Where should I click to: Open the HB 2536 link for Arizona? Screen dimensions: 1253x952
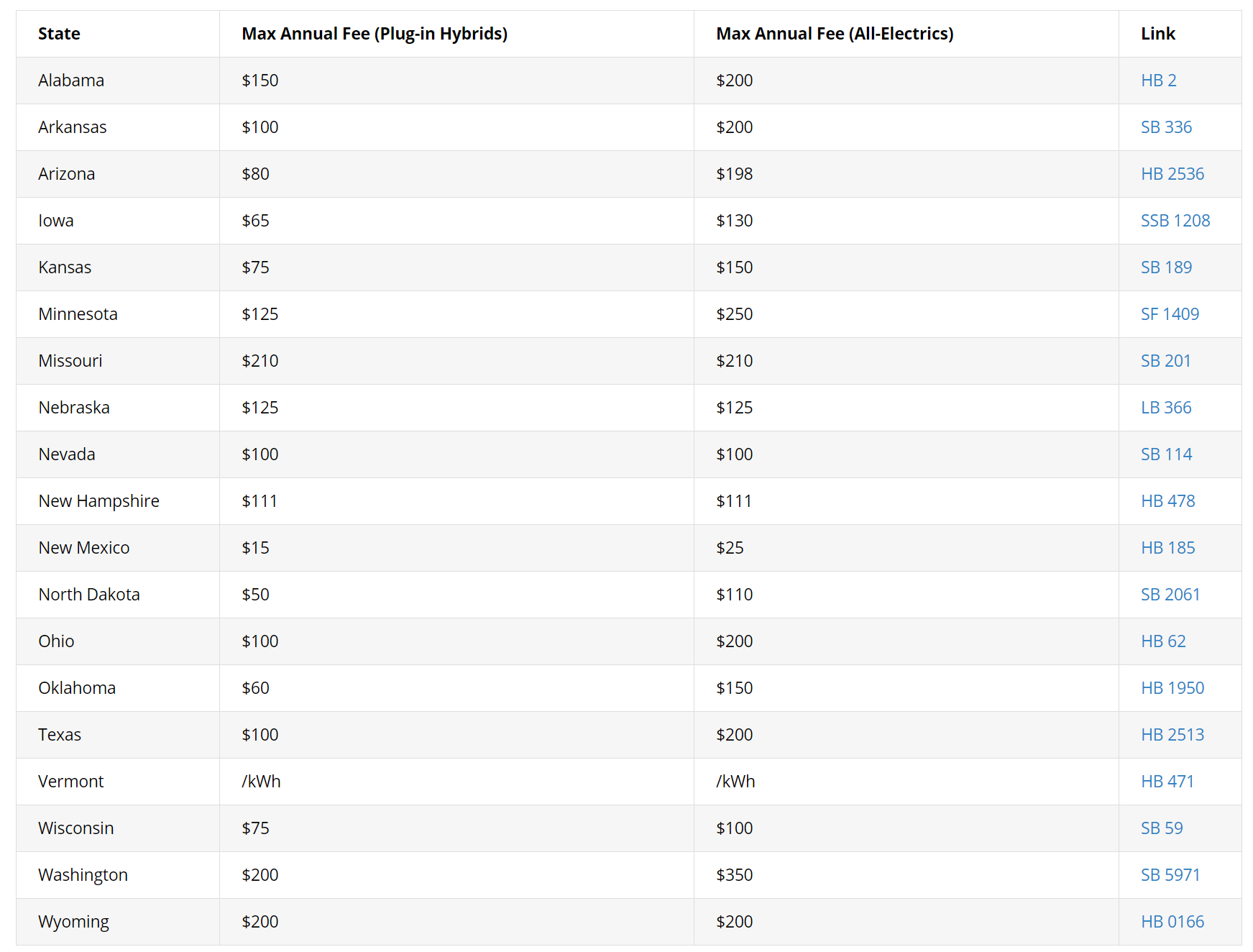tap(1172, 174)
